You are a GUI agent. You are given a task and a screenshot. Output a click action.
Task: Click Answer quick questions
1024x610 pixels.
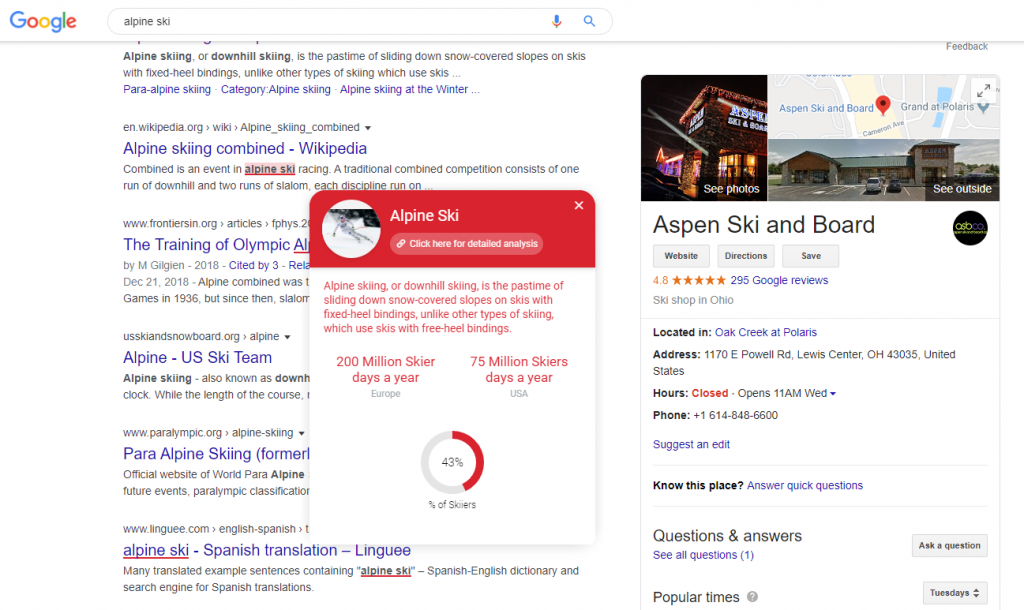pyautogui.click(x=805, y=485)
